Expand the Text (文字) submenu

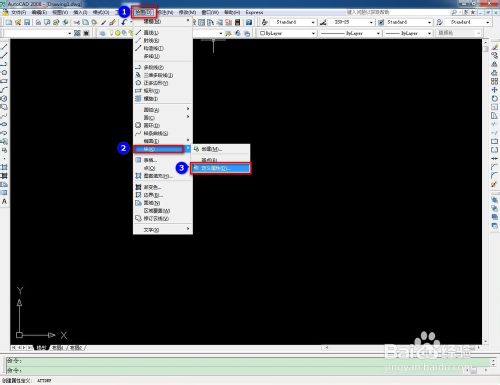click(163, 230)
